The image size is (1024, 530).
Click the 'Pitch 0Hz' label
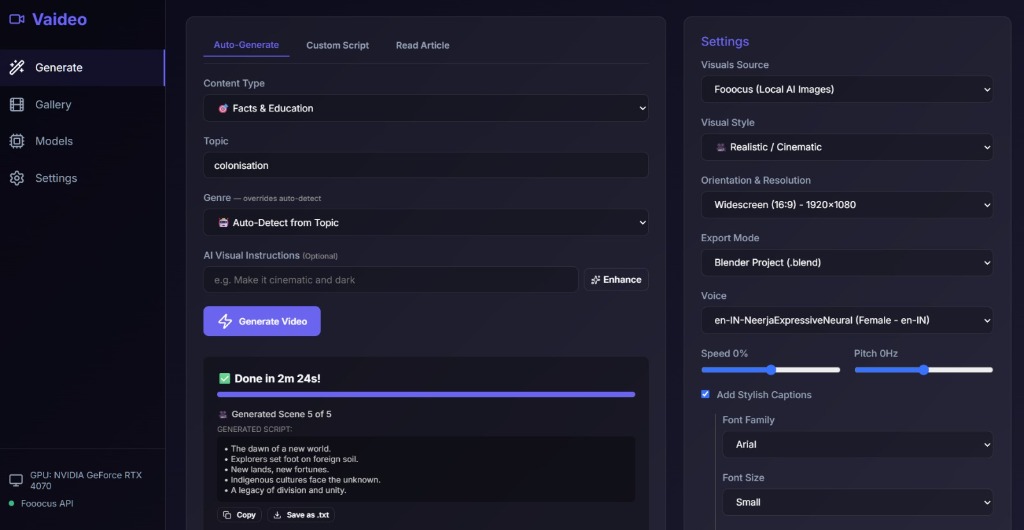click(876, 353)
